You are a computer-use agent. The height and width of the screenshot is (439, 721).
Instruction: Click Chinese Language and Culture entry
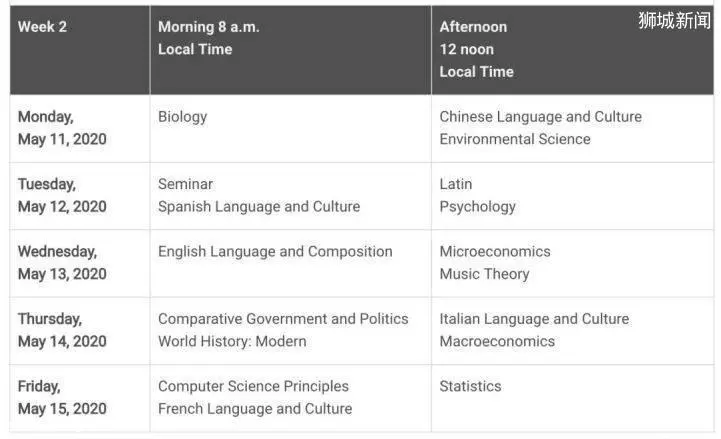[540, 117]
